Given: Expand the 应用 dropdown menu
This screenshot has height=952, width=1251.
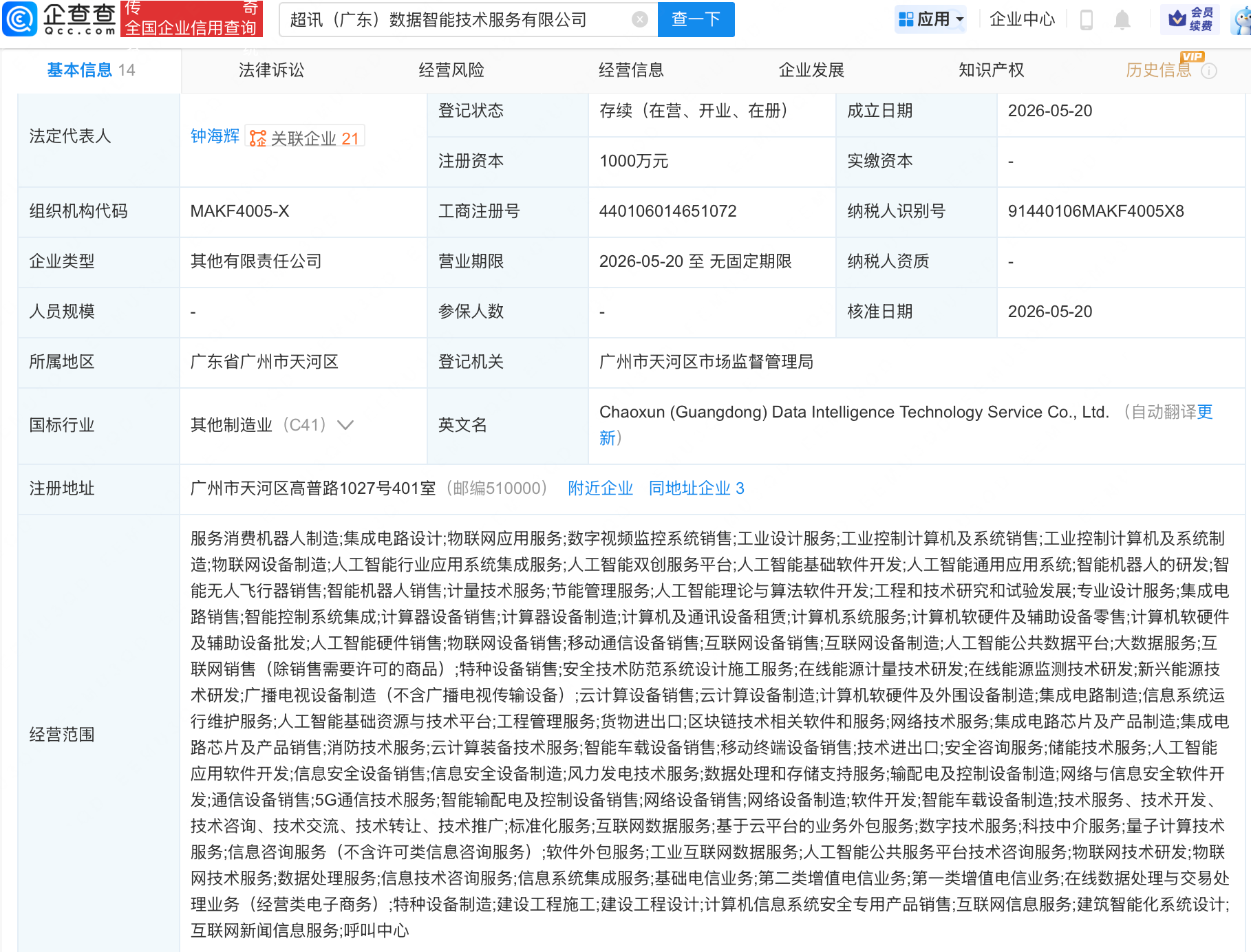Looking at the screenshot, I should point(930,19).
